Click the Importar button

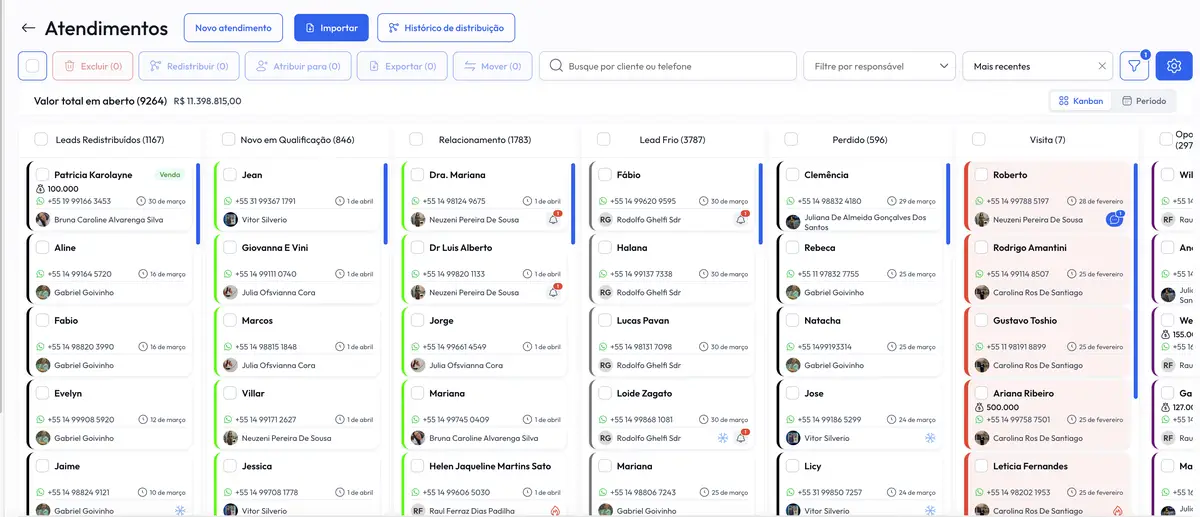(x=331, y=28)
